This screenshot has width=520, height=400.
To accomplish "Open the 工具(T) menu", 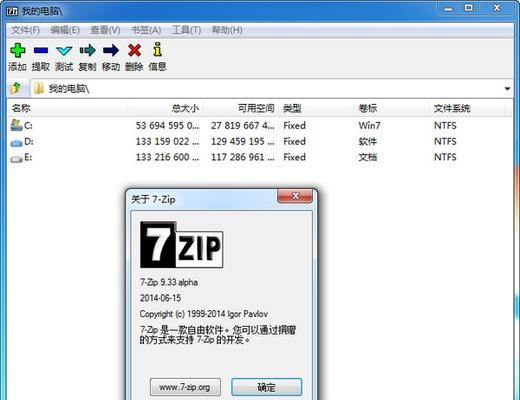I will (x=186, y=30).
